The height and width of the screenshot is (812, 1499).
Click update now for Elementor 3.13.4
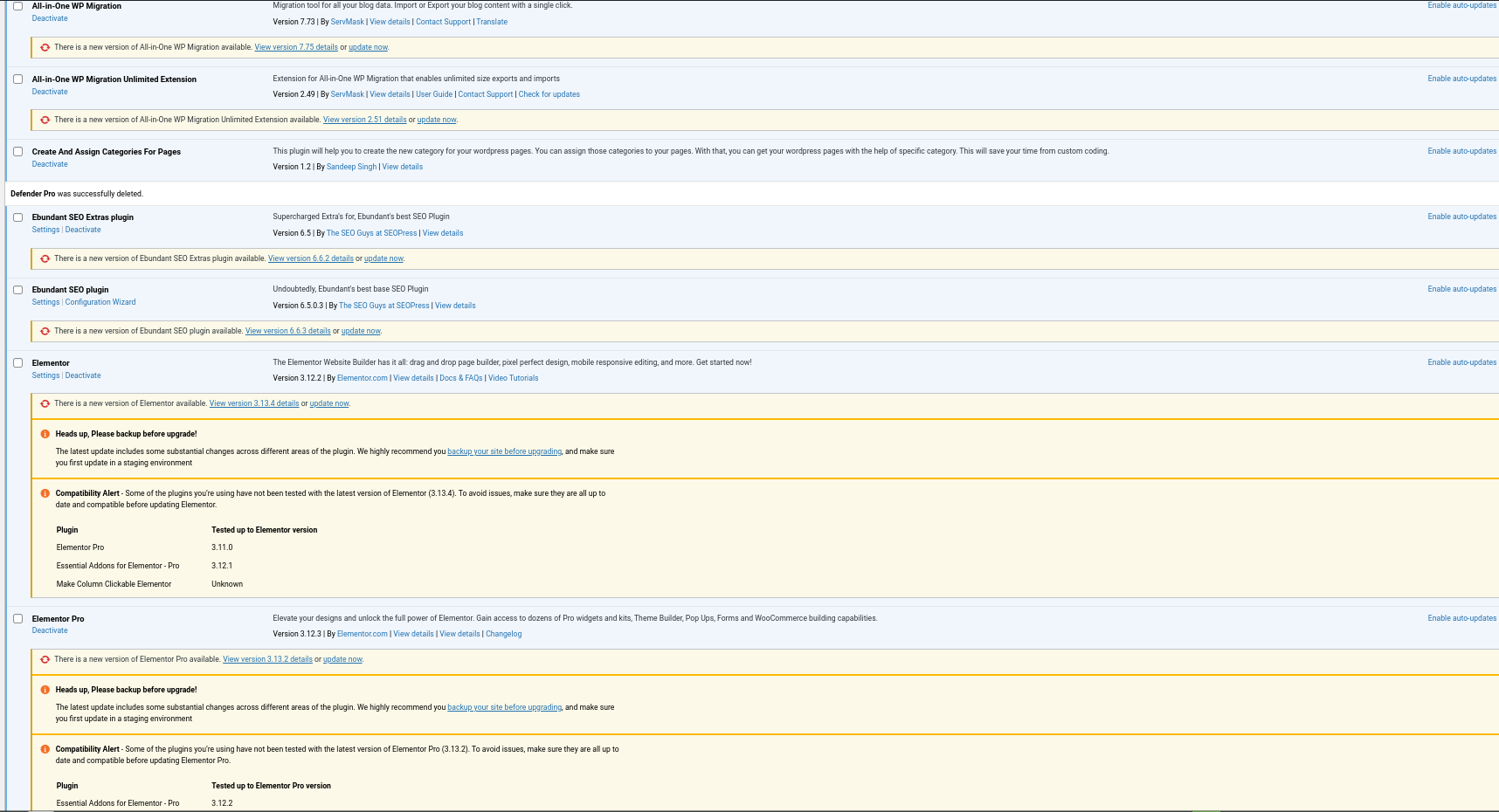coord(329,403)
